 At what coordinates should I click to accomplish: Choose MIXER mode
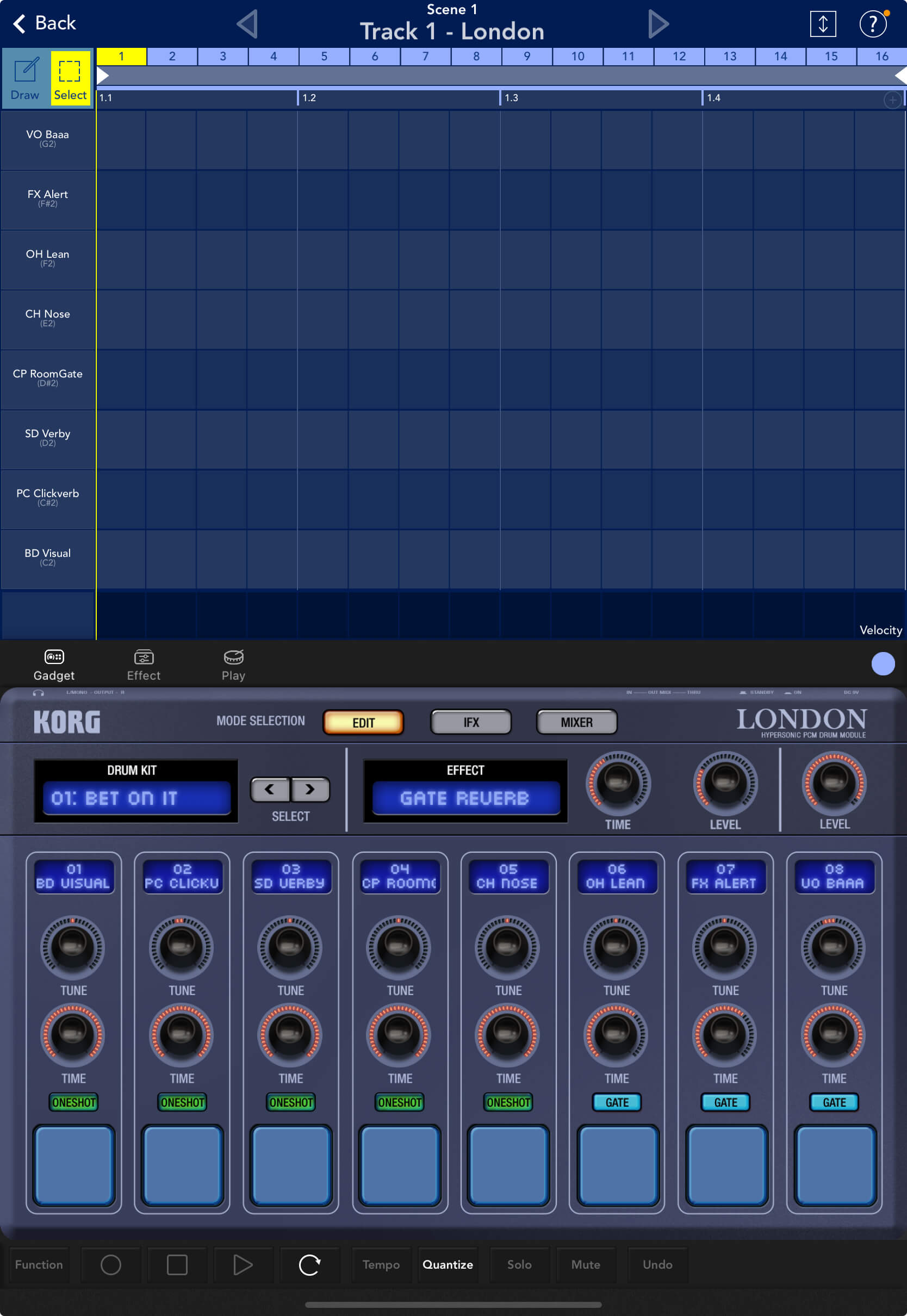[x=576, y=722]
